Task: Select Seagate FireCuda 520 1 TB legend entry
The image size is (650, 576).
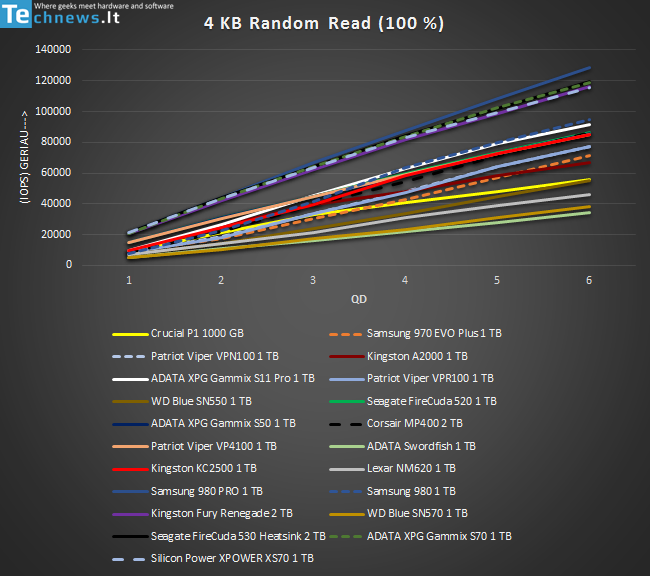Action: coord(413,401)
